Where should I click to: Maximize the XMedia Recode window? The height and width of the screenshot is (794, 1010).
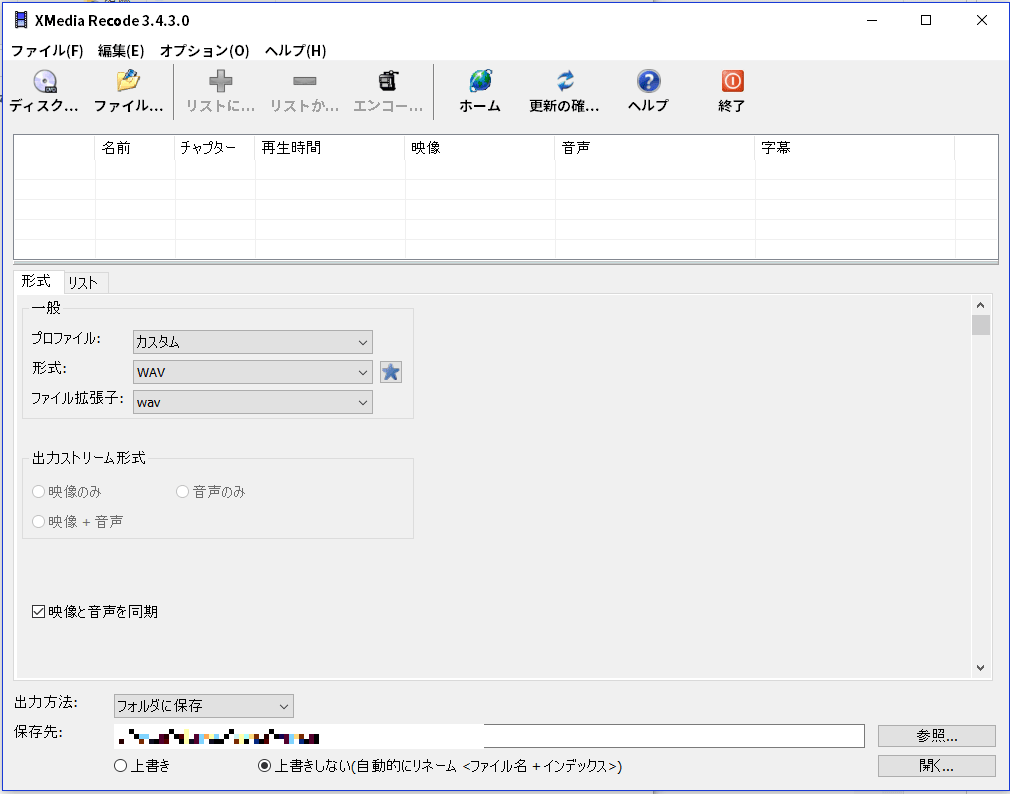926,20
